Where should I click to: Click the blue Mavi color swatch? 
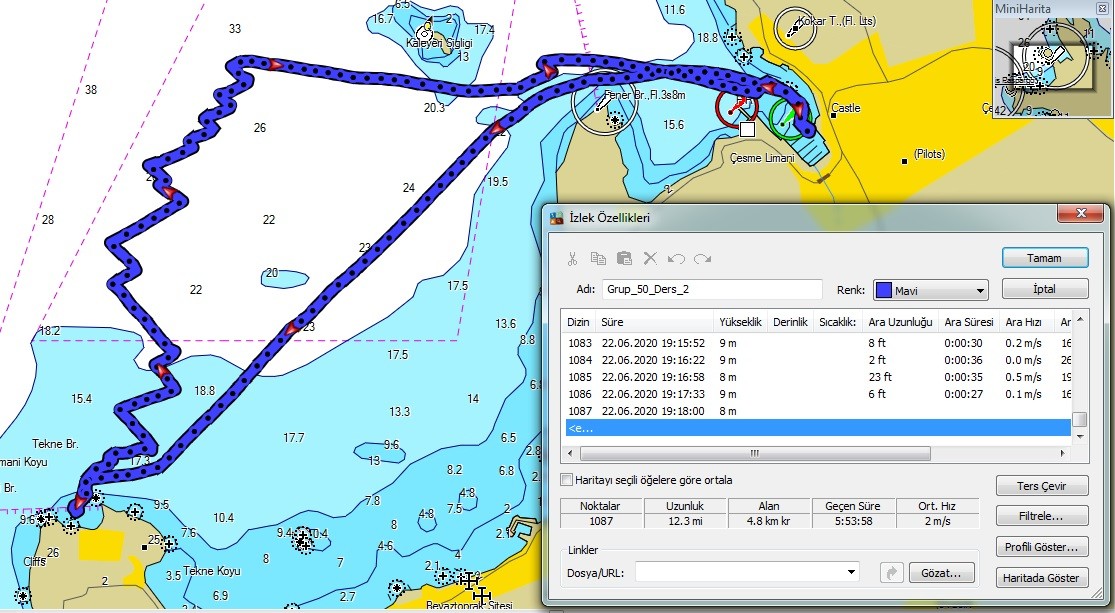click(x=884, y=290)
